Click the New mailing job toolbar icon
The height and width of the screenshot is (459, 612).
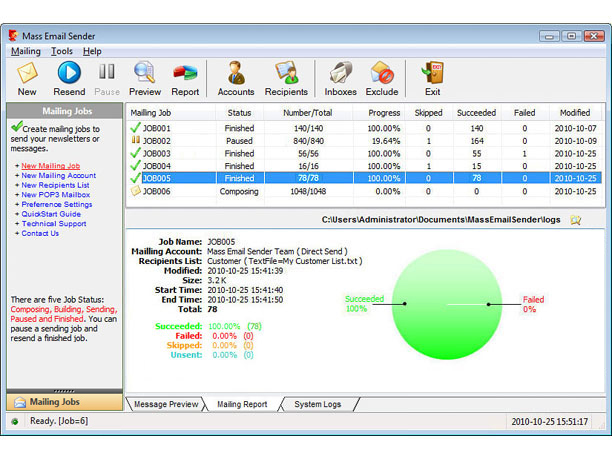tap(27, 73)
